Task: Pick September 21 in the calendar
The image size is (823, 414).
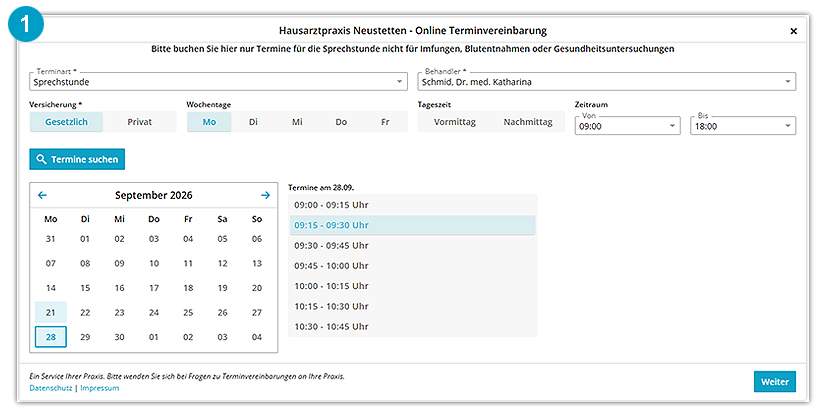Action: 51,312
